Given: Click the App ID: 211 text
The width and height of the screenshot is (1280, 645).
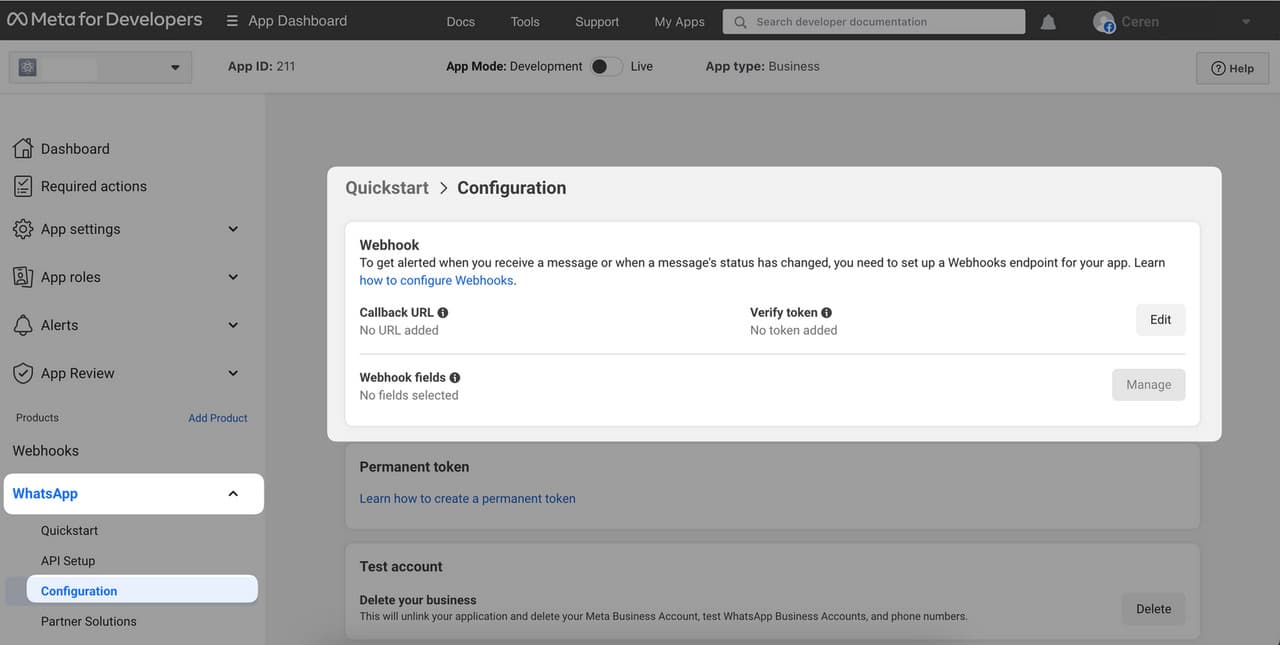Looking at the screenshot, I should pos(261,67).
